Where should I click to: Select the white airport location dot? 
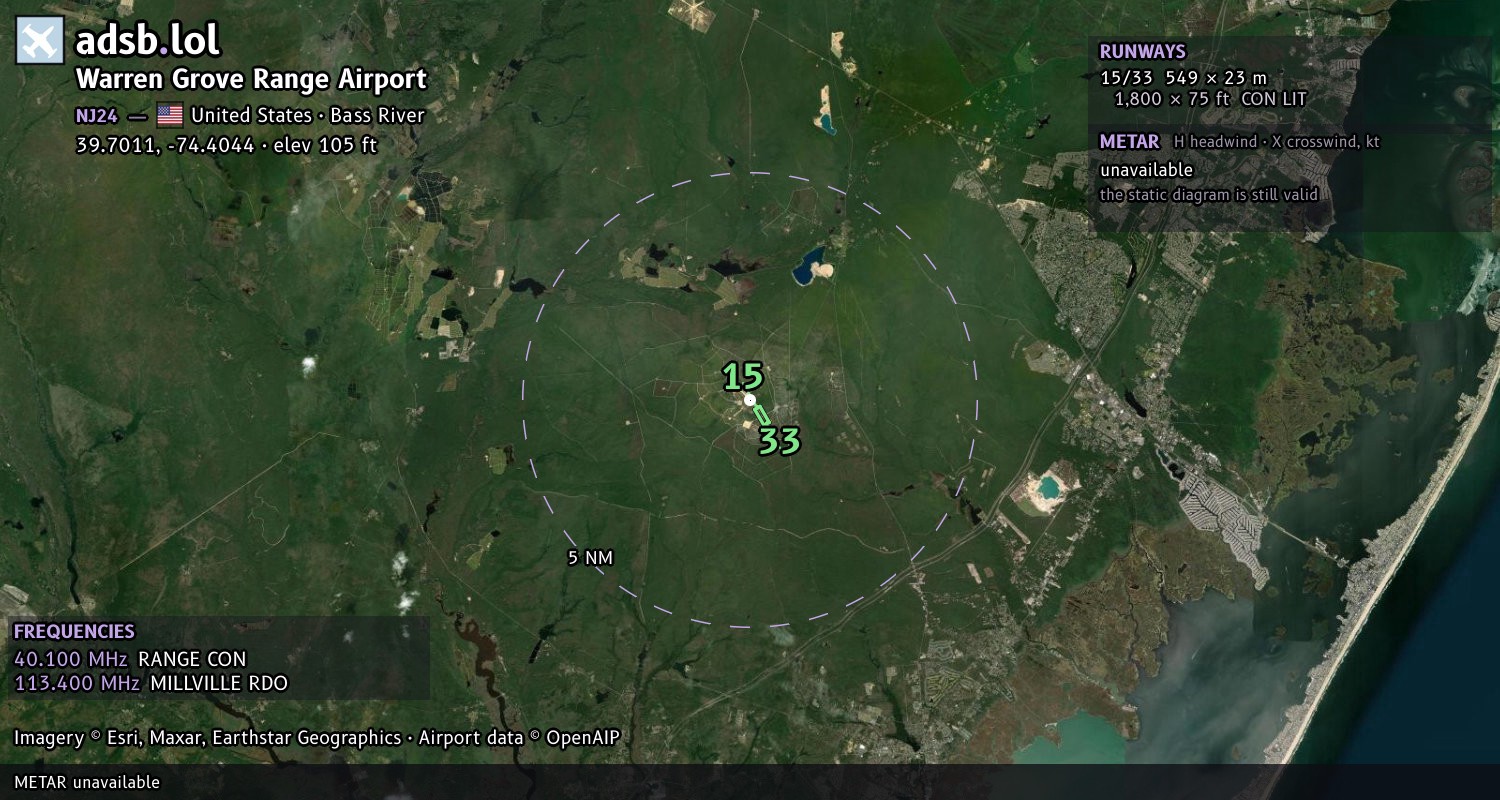click(750, 400)
